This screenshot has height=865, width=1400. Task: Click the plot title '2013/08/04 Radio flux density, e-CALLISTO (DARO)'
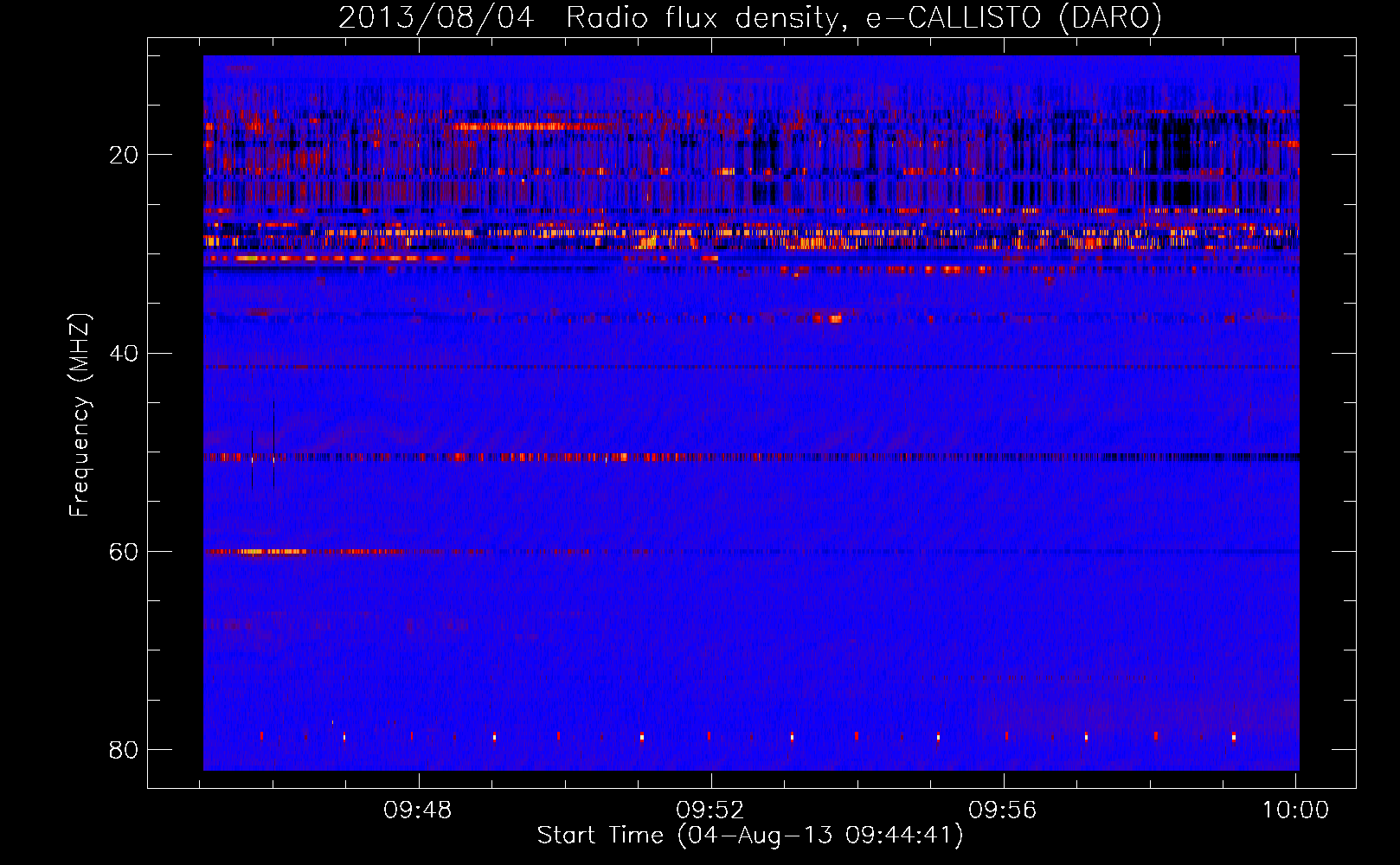click(750, 18)
